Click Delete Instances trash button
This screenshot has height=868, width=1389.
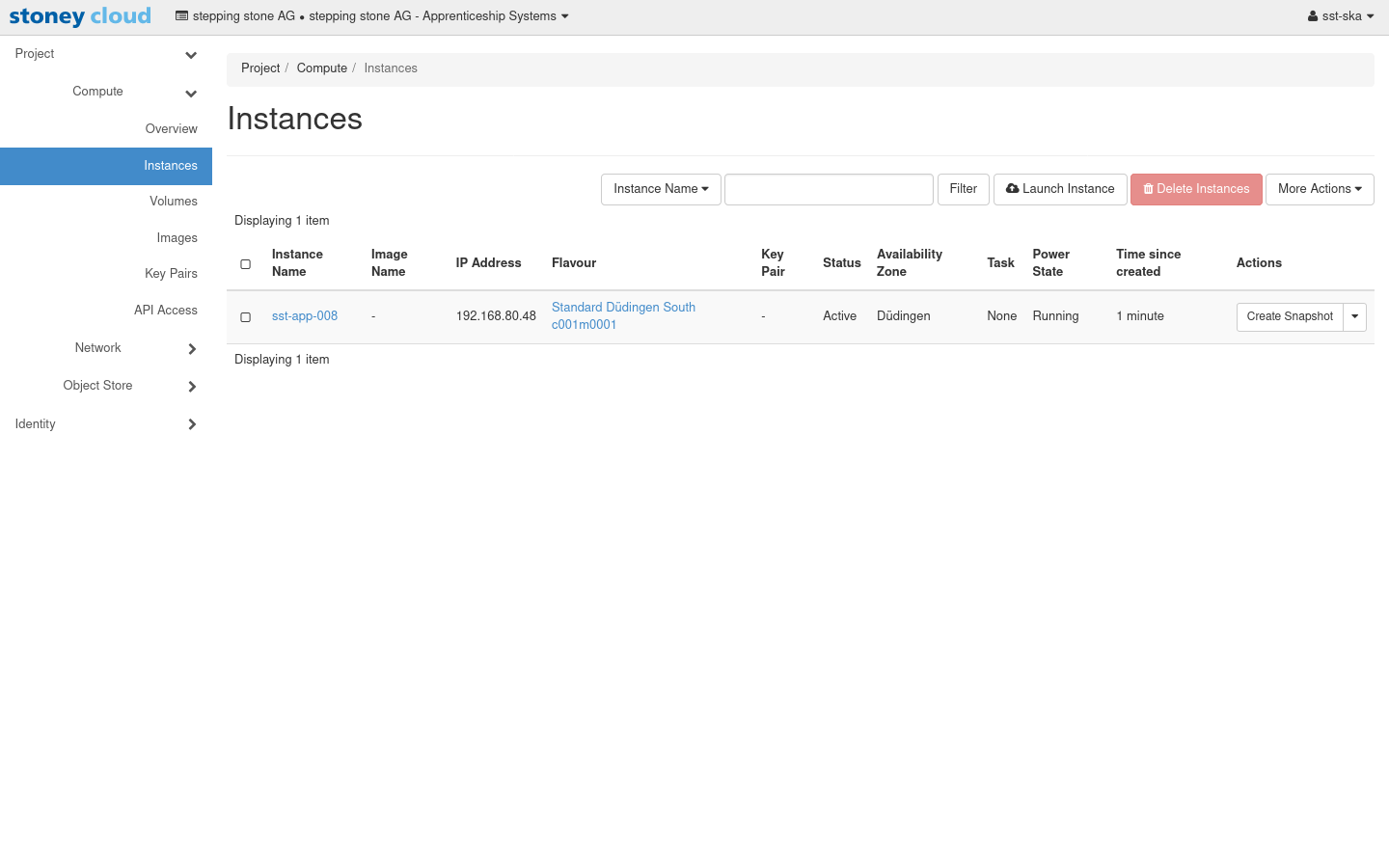pos(1196,189)
